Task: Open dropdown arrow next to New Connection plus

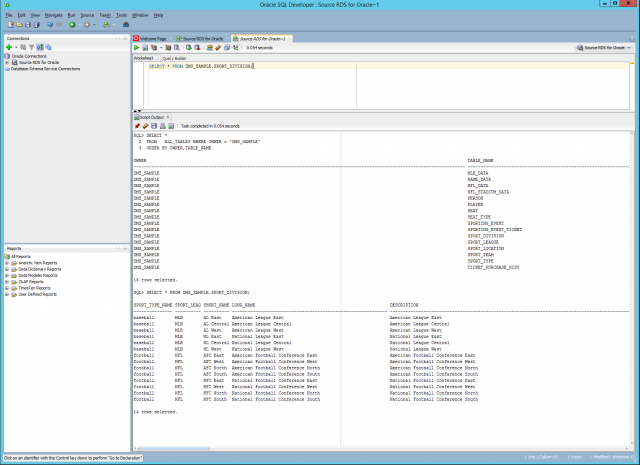Action: coord(16,47)
